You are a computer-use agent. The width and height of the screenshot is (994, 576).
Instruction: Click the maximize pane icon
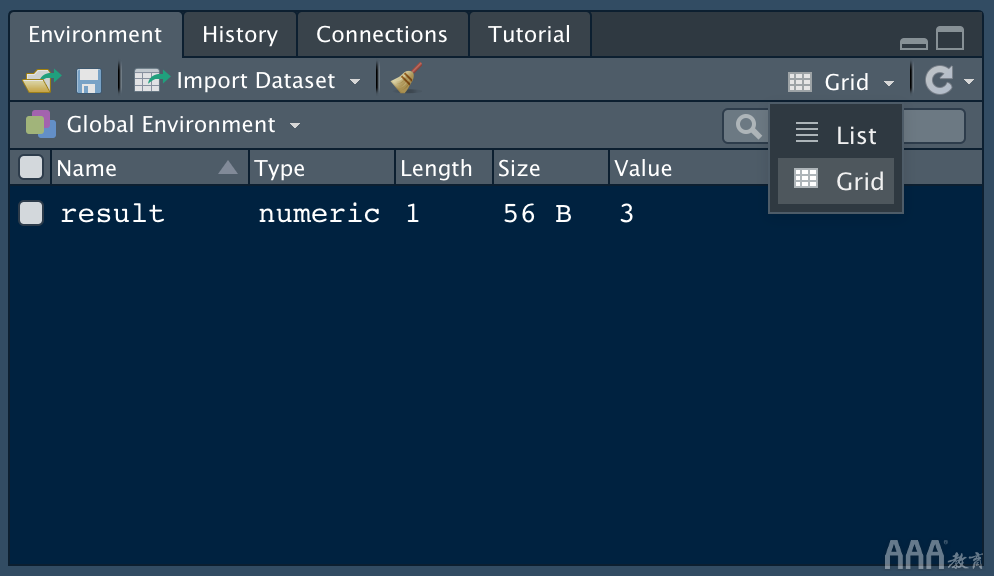click(950, 39)
